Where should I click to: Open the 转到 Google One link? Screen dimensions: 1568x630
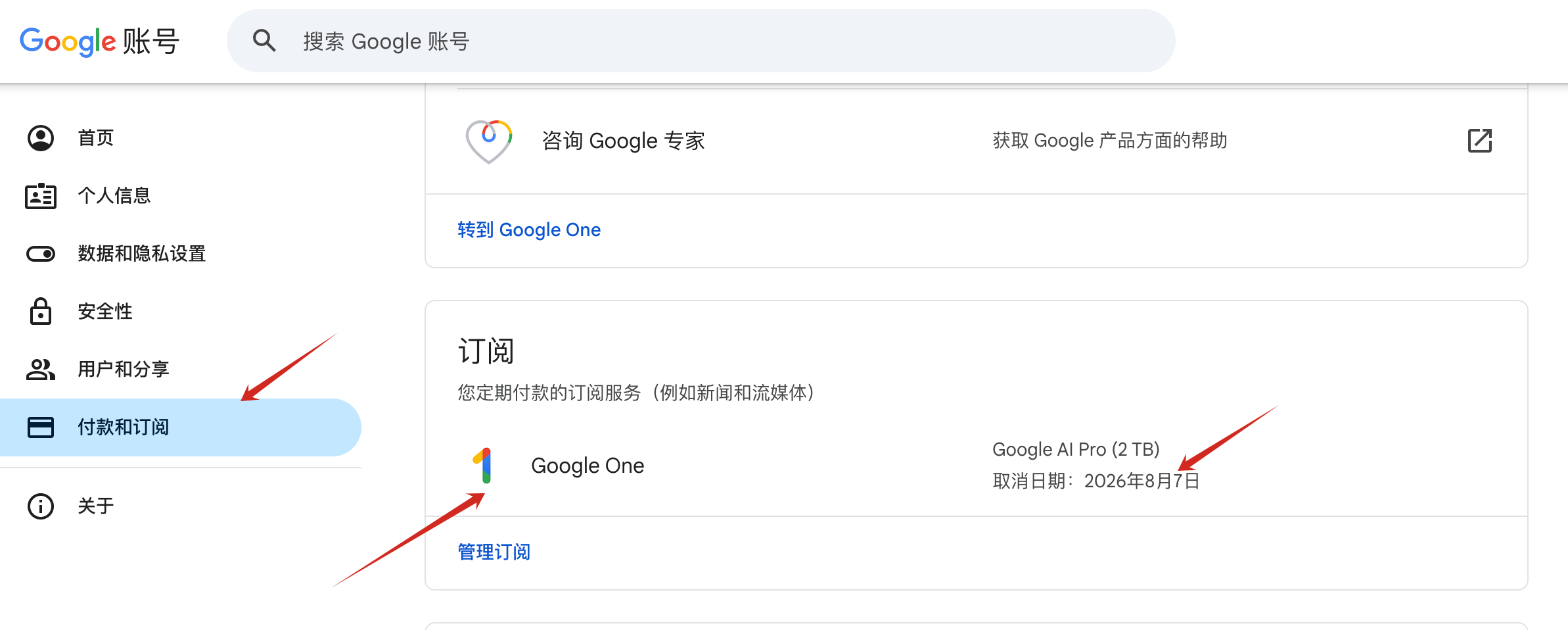529,230
